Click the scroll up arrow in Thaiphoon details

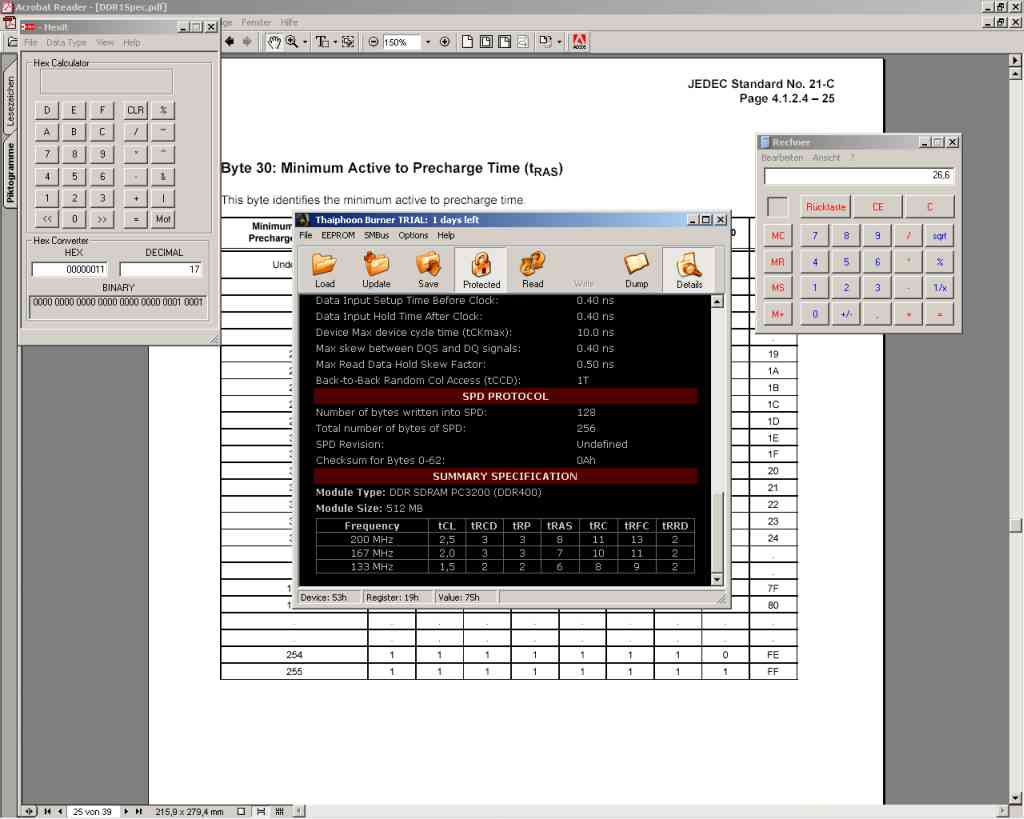[717, 302]
